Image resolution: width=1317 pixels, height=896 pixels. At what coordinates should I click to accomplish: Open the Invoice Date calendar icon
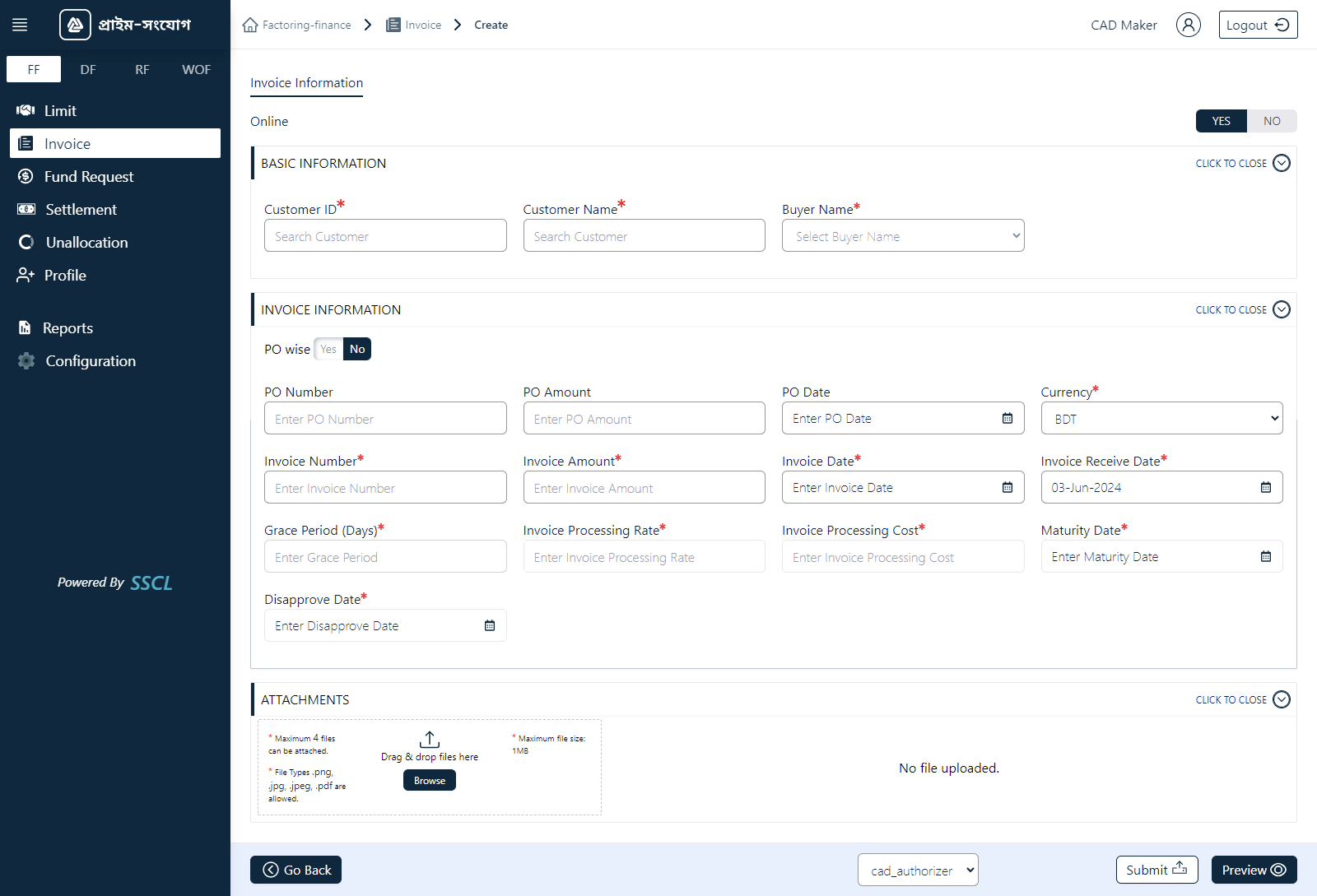point(1008,487)
